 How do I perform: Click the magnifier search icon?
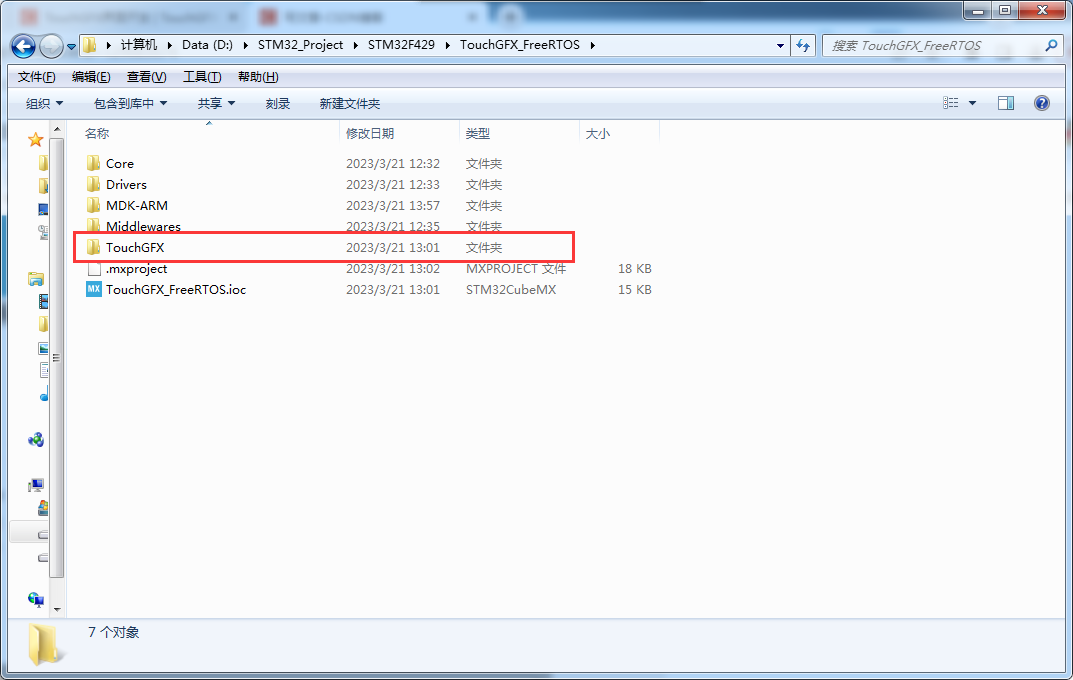[1052, 46]
